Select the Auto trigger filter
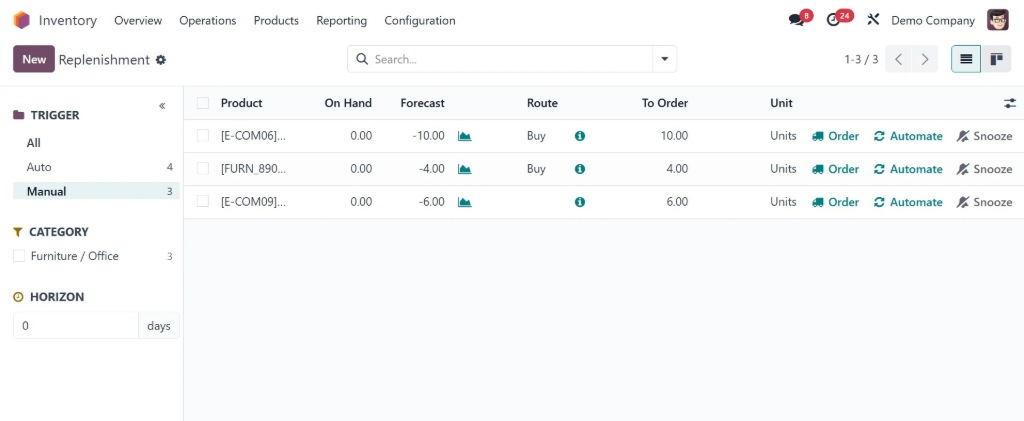 point(39,167)
